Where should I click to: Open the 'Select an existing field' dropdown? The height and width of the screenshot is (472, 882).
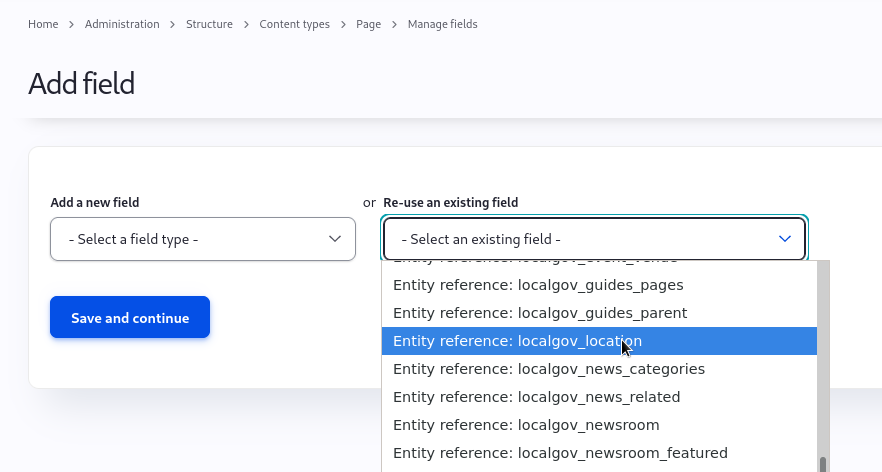595,239
